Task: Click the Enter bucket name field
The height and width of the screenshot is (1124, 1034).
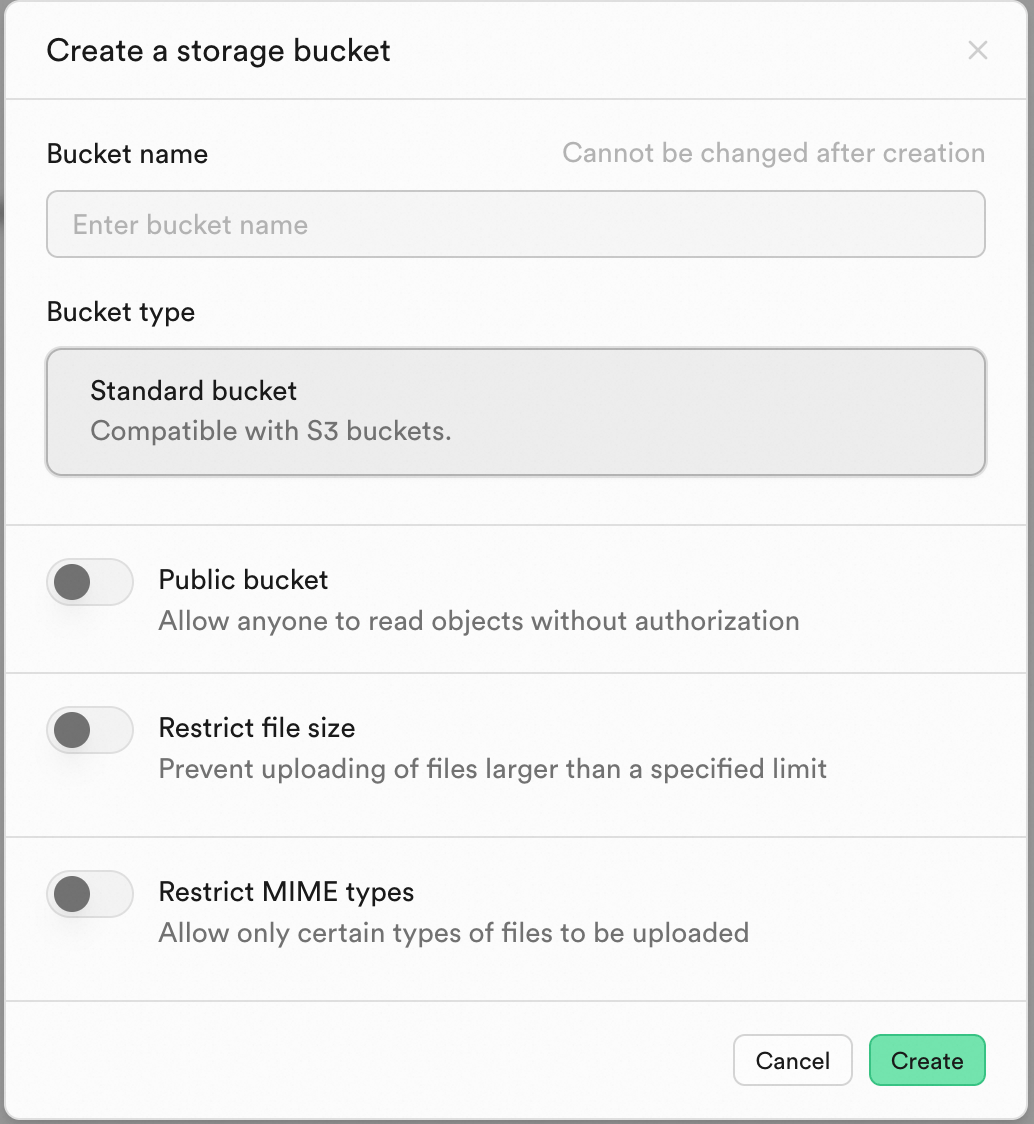Action: (x=515, y=224)
